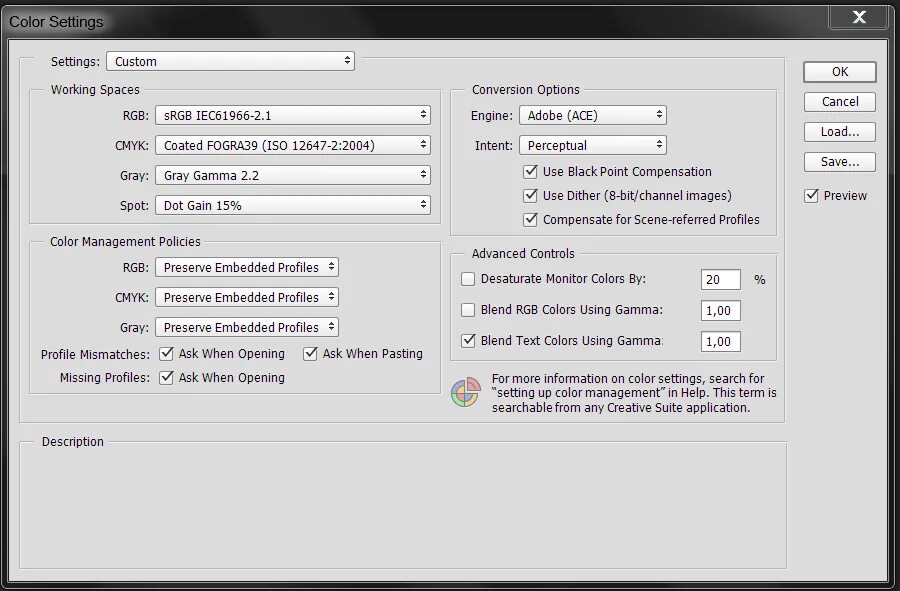
Task: Toggle Missing Profiles Ask When Opening checkbox
Action: [x=166, y=378]
